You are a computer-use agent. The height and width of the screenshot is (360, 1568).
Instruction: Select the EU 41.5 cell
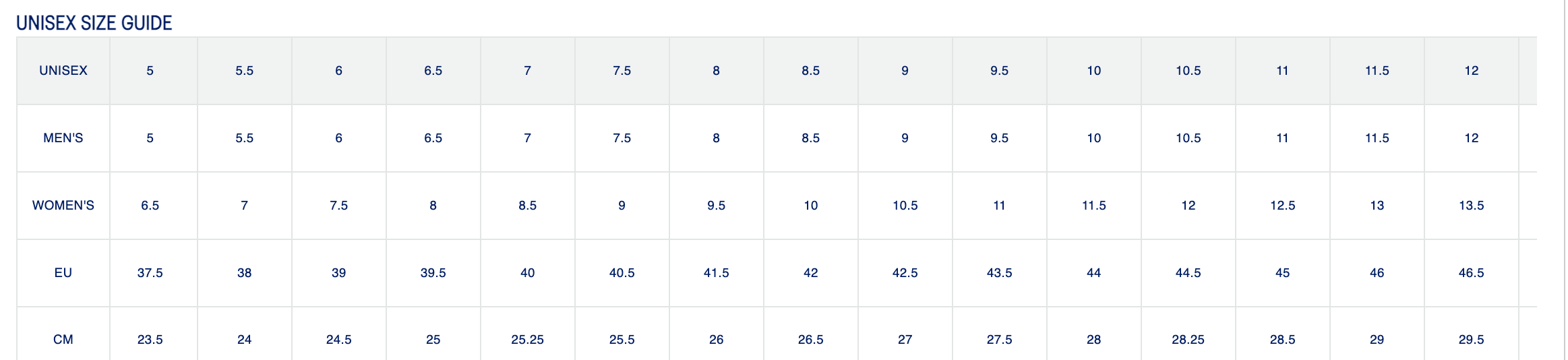(717, 273)
